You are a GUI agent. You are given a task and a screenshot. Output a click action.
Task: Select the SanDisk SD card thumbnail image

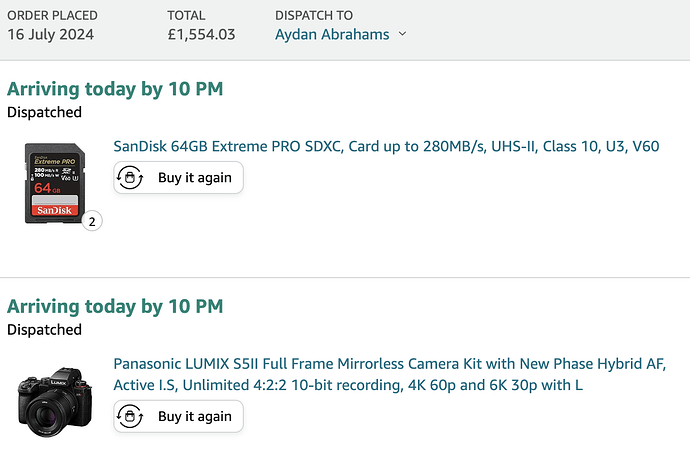tap(55, 183)
